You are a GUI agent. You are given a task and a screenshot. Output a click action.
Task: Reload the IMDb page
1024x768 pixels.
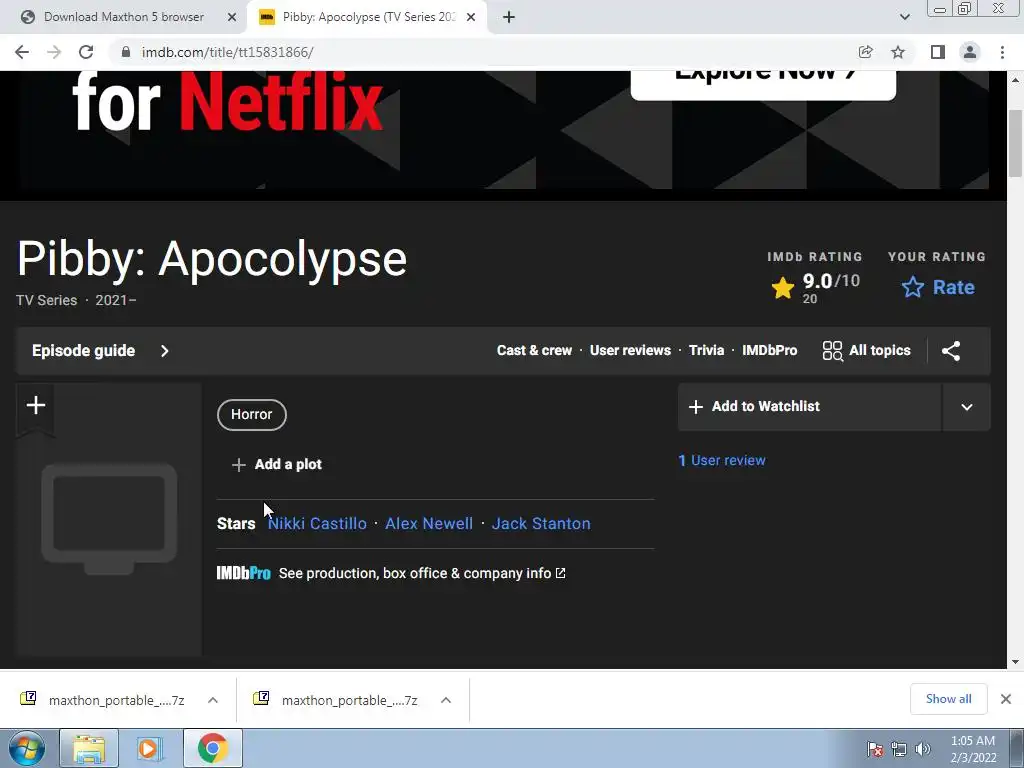click(x=86, y=52)
